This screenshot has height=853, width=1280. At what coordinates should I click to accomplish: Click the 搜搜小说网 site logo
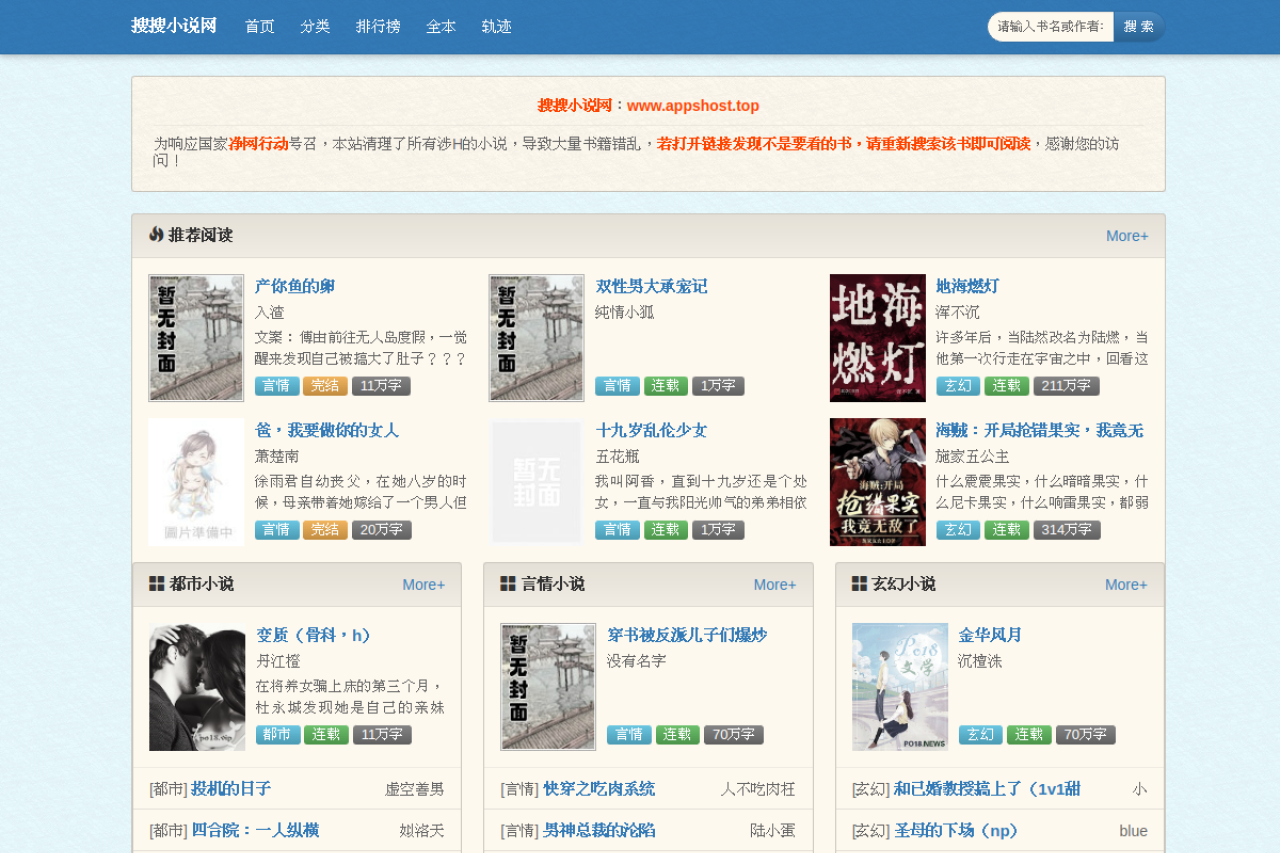[174, 26]
